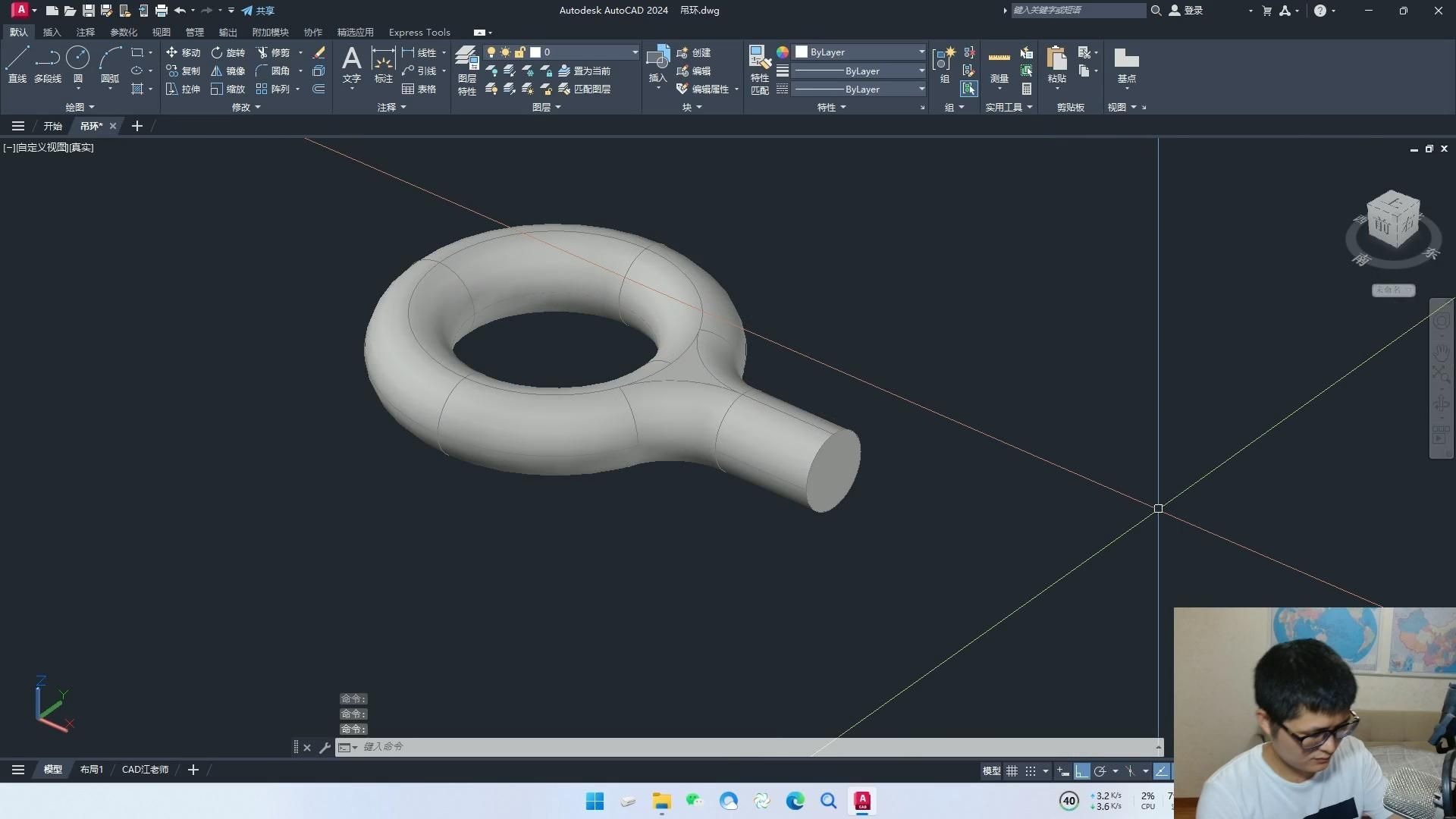Open the layer name dropdown list
The width and height of the screenshot is (1456, 819).
click(x=635, y=52)
